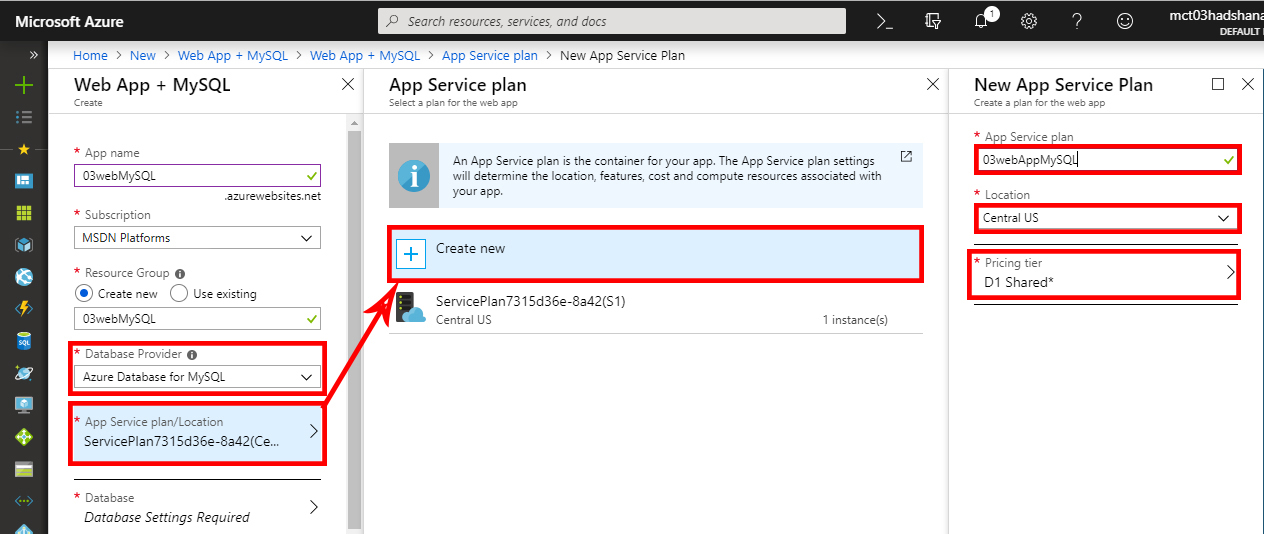Click the App name field 03webMySQL
Viewport: 1264px width, 534px height.
[197, 175]
